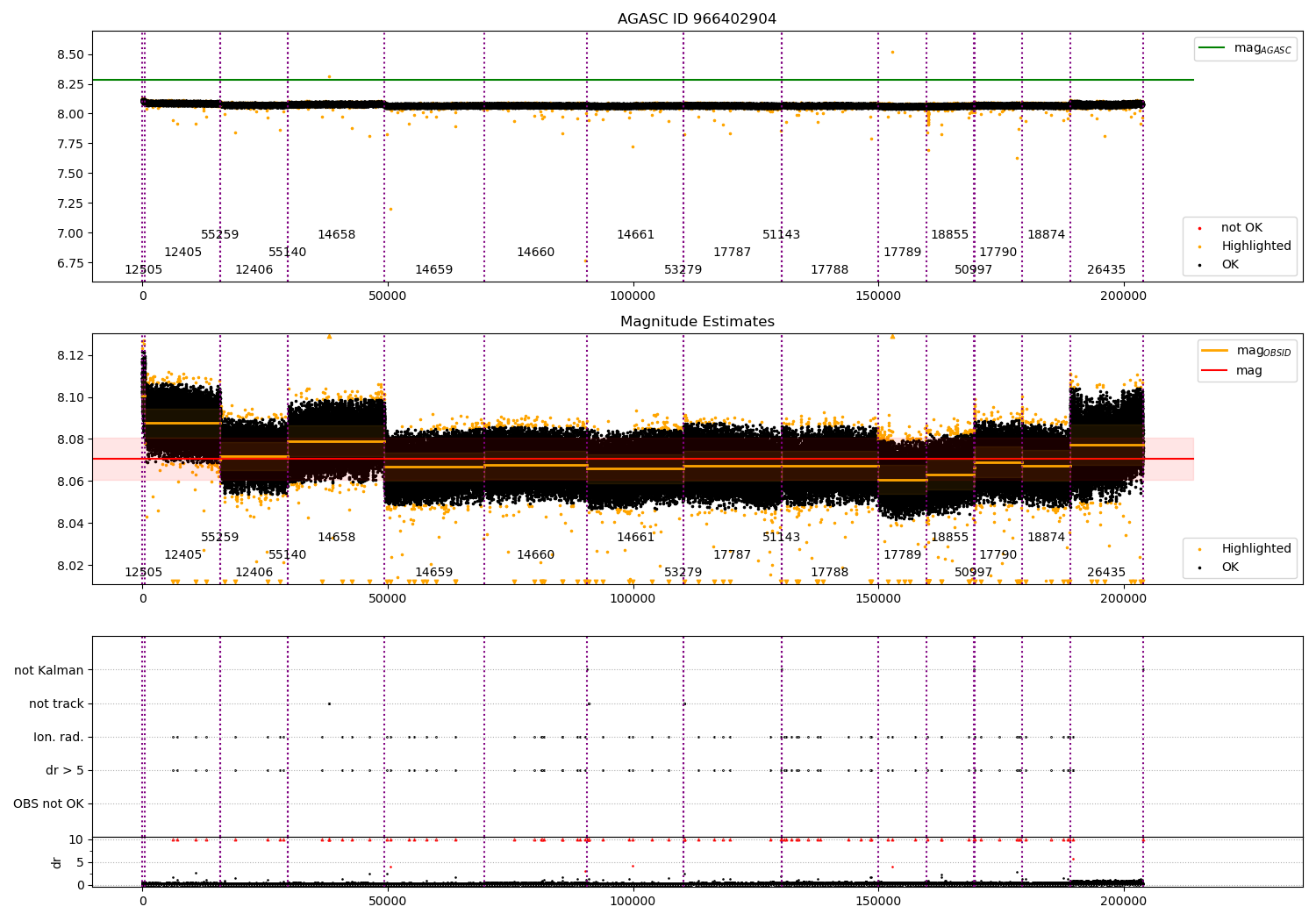This screenshot has height=921, width=1316.
Task: Click the rotated 'dr' axis label
Action: tap(57, 862)
